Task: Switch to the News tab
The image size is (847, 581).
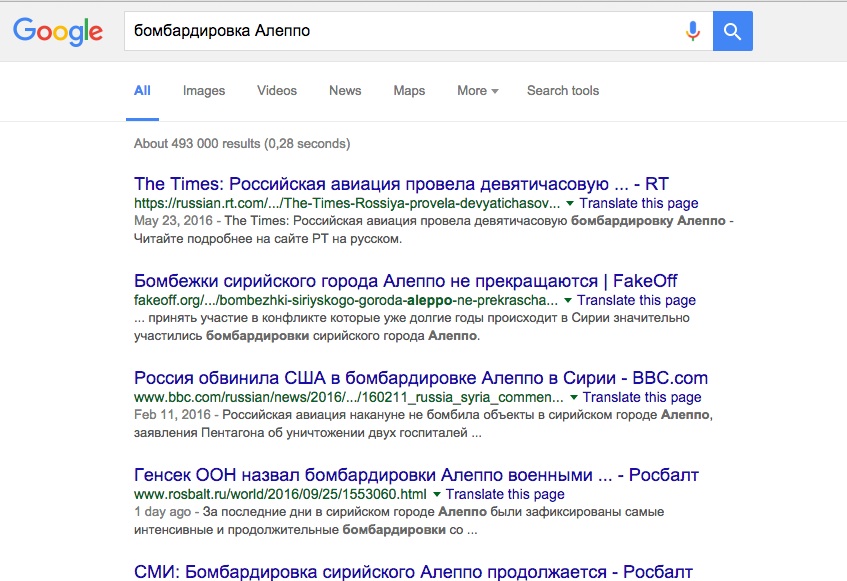Action: (x=344, y=90)
